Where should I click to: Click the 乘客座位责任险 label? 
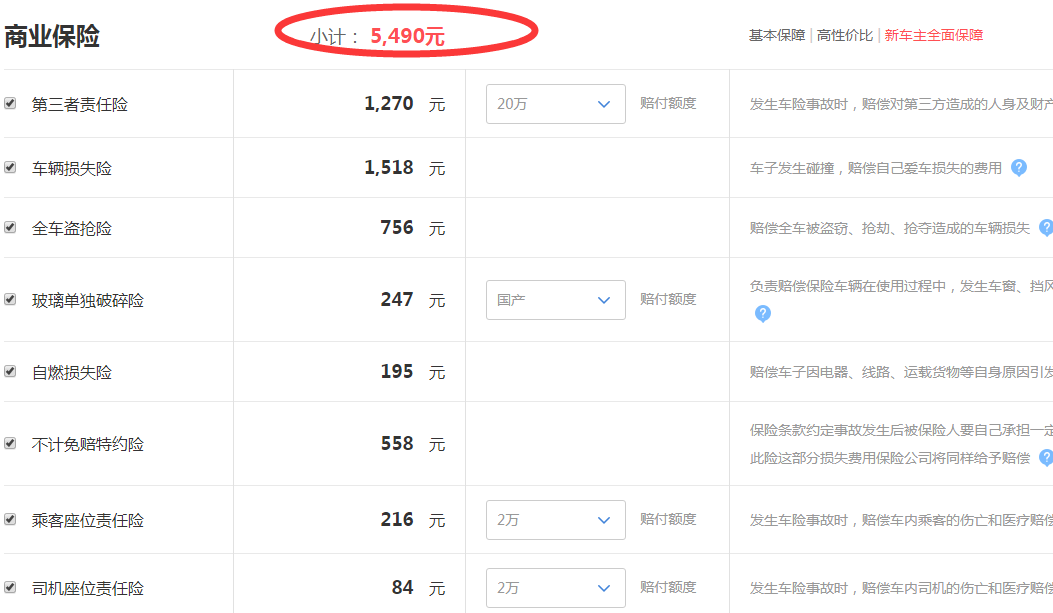tap(88, 521)
